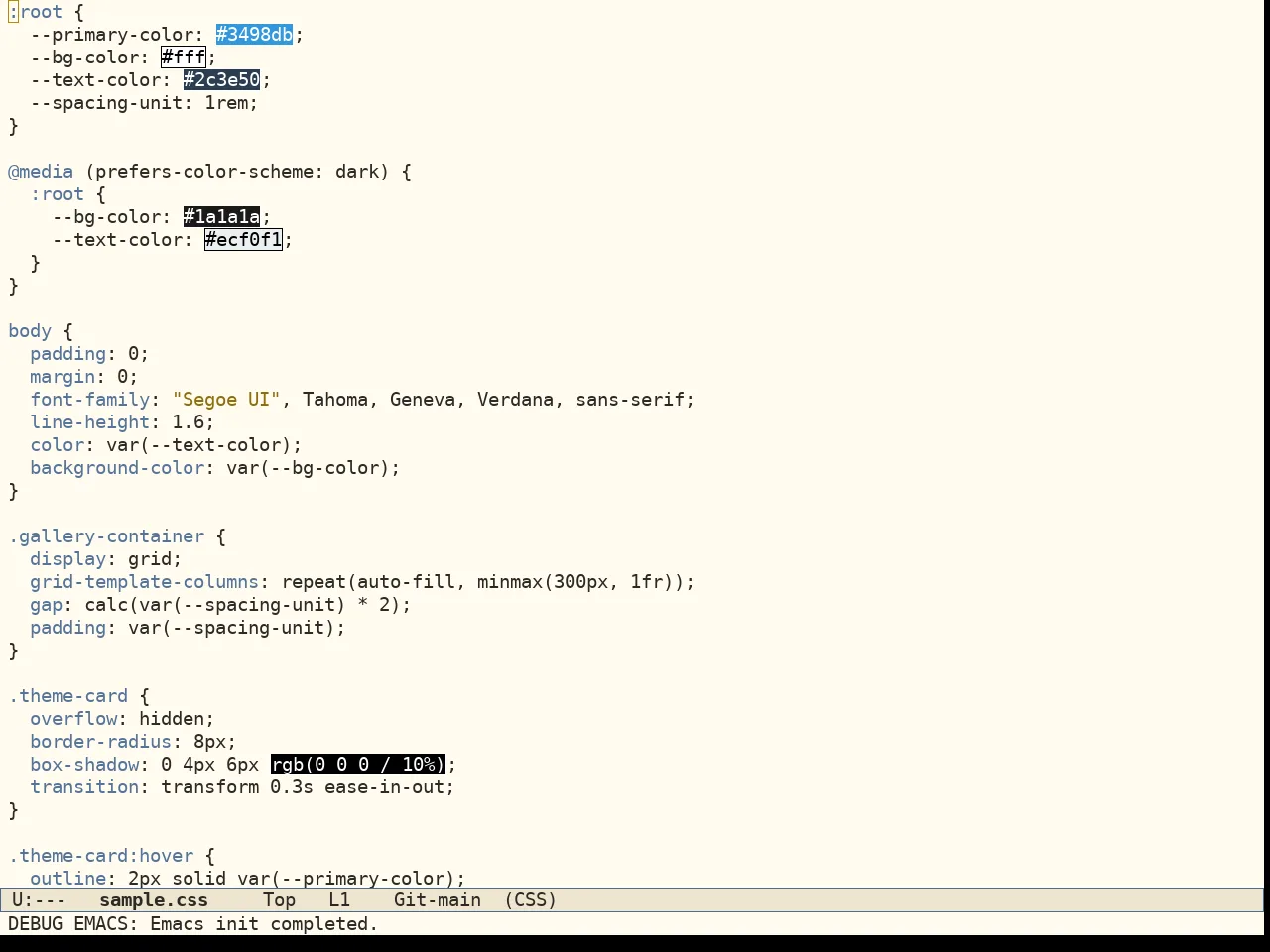Click the overflow: hidden declaration
The height and width of the screenshot is (952, 1270).
(122, 719)
